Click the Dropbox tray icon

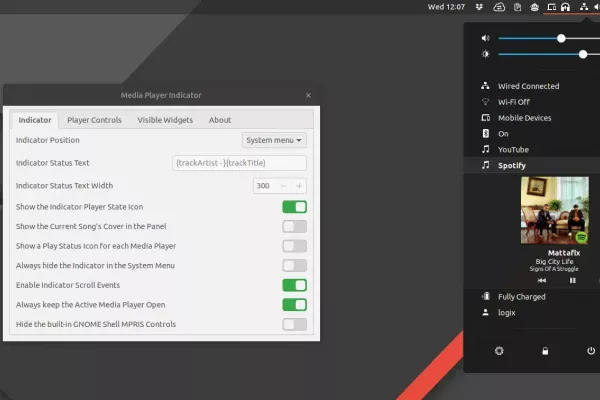479,7
